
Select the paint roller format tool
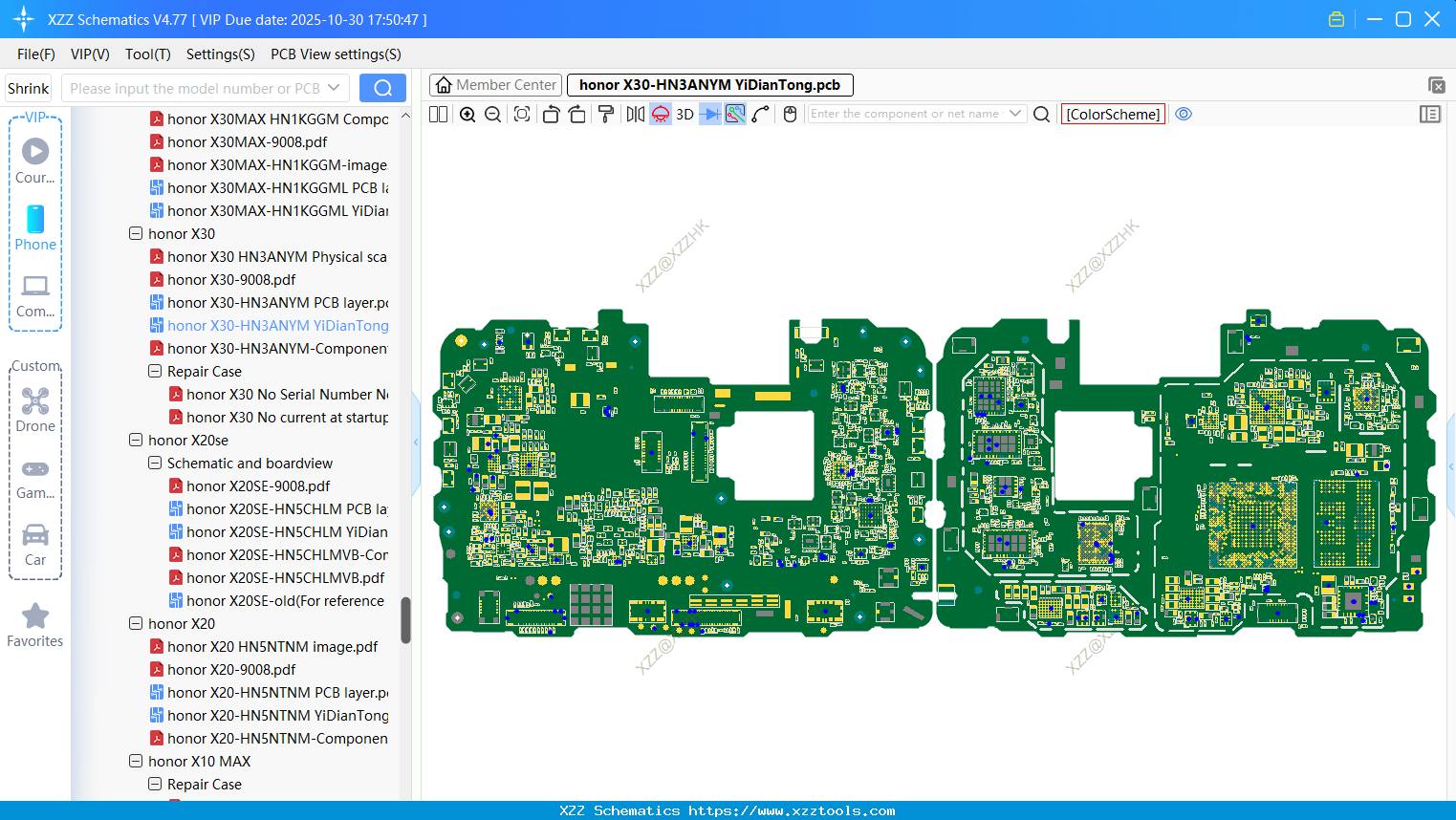pos(606,114)
